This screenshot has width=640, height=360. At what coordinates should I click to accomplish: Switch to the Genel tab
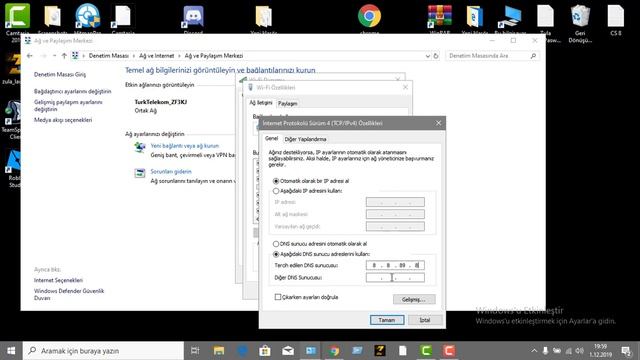pyautogui.click(x=271, y=138)
